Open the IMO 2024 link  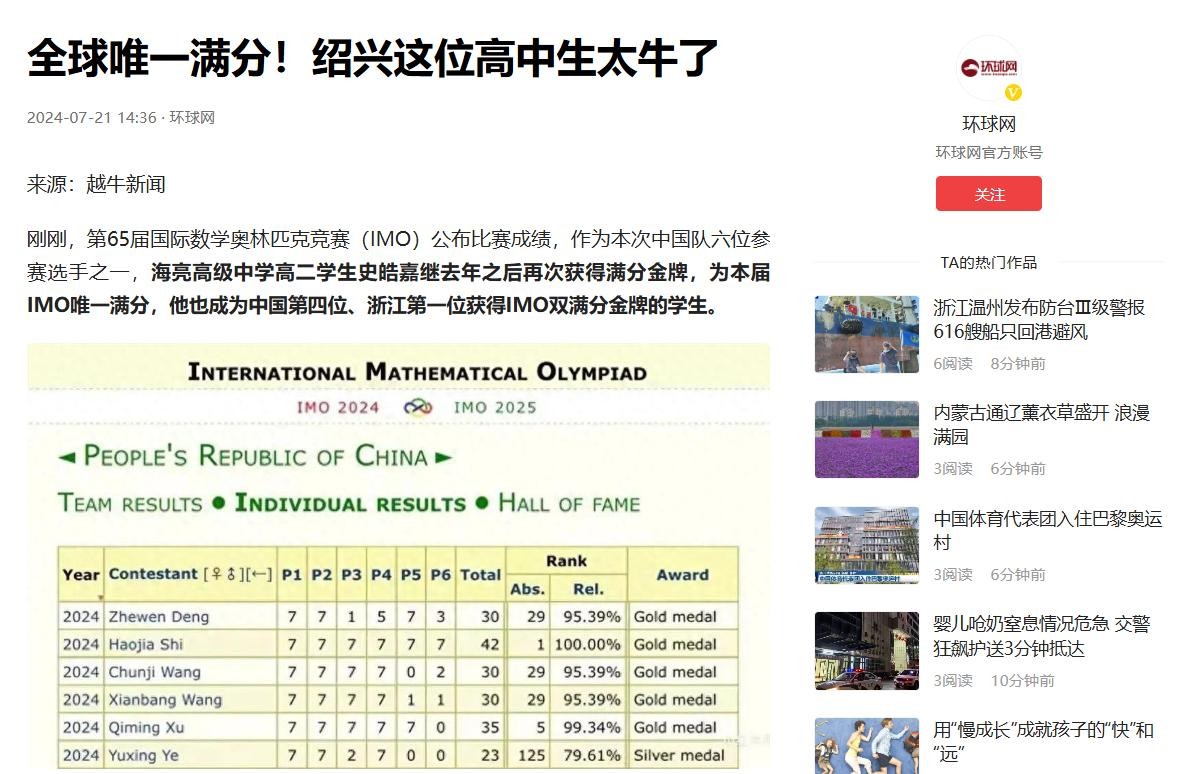click(x=338, y=407)
